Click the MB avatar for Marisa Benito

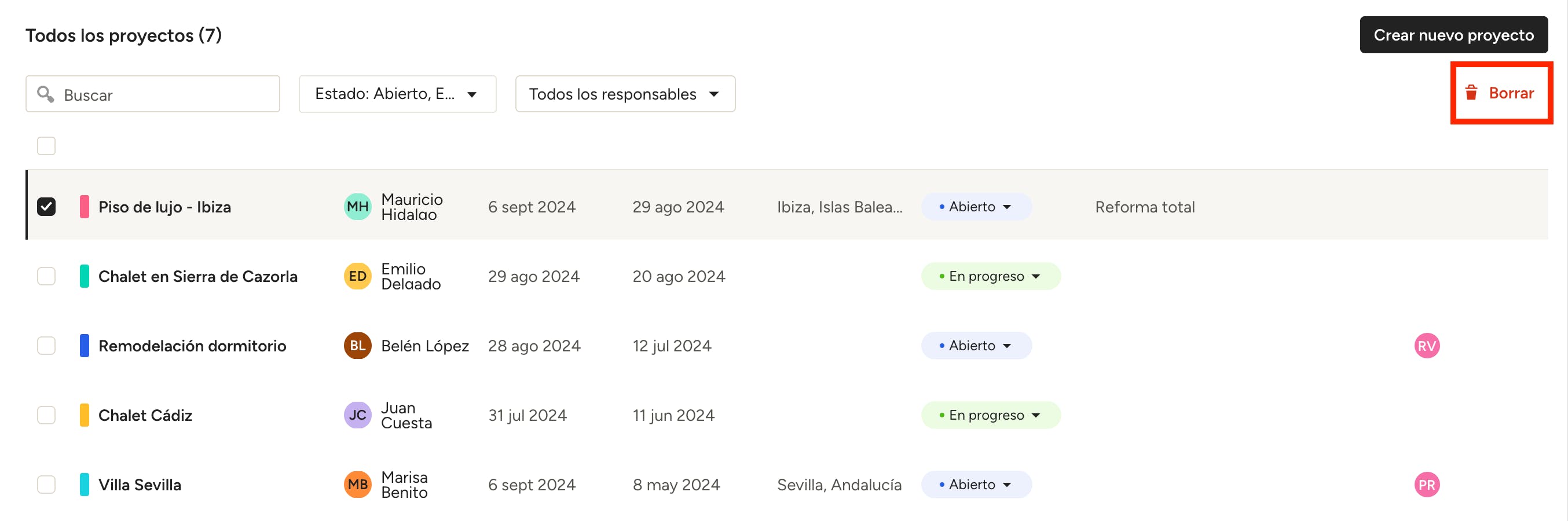[357, 485]
